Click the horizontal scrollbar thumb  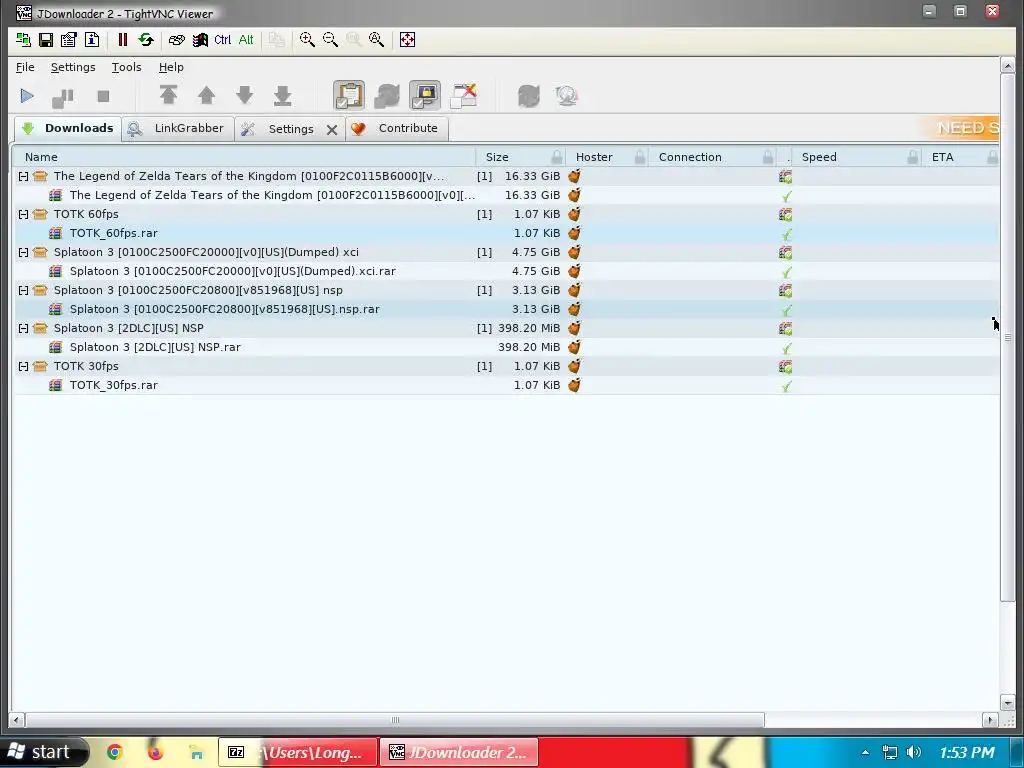tap(394, 720)
